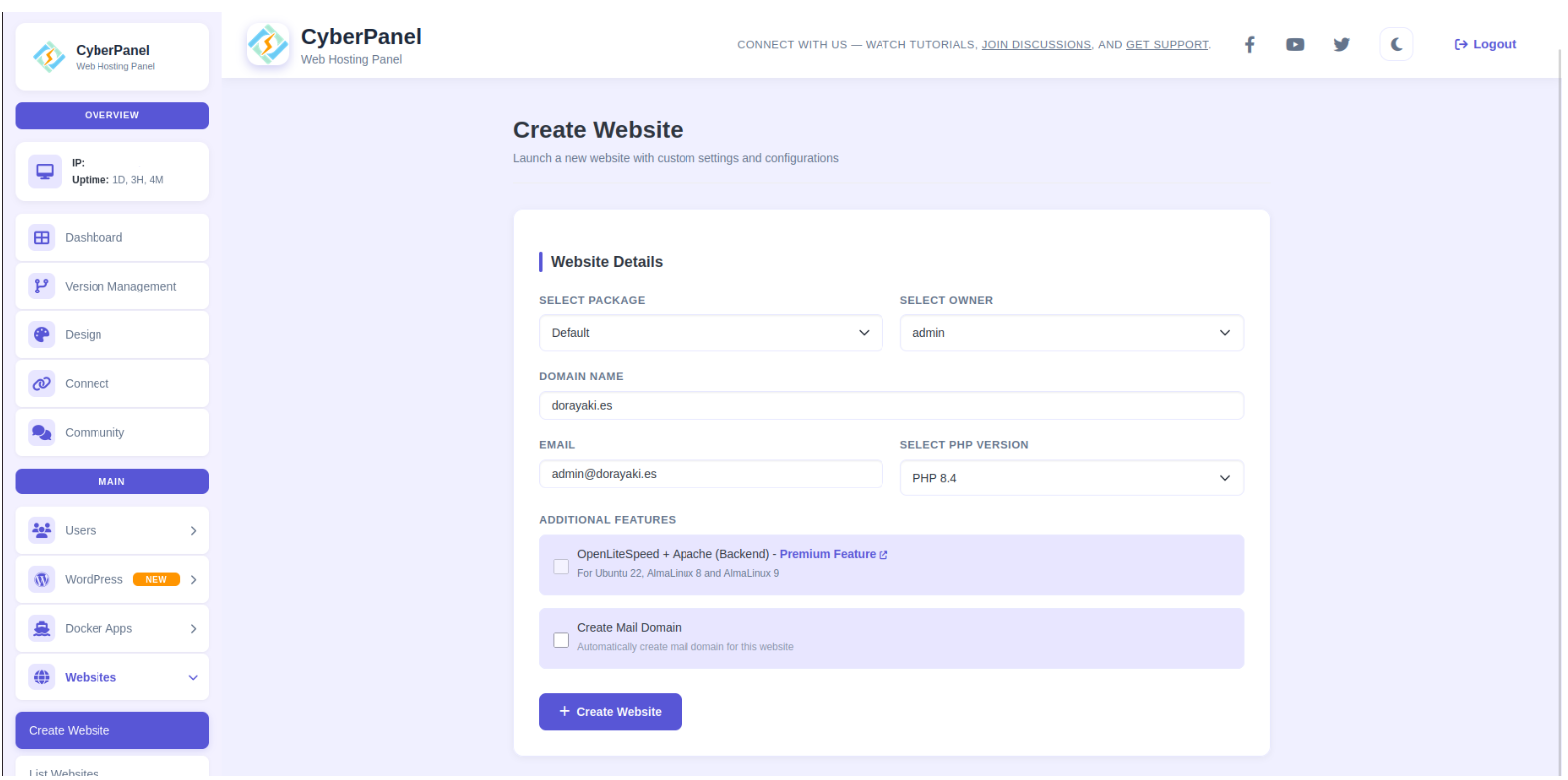Open the Select Owner dropdown
The height and width of the screenshot is (780, 1568).
pyautogui.click(x=1072, y=333)
